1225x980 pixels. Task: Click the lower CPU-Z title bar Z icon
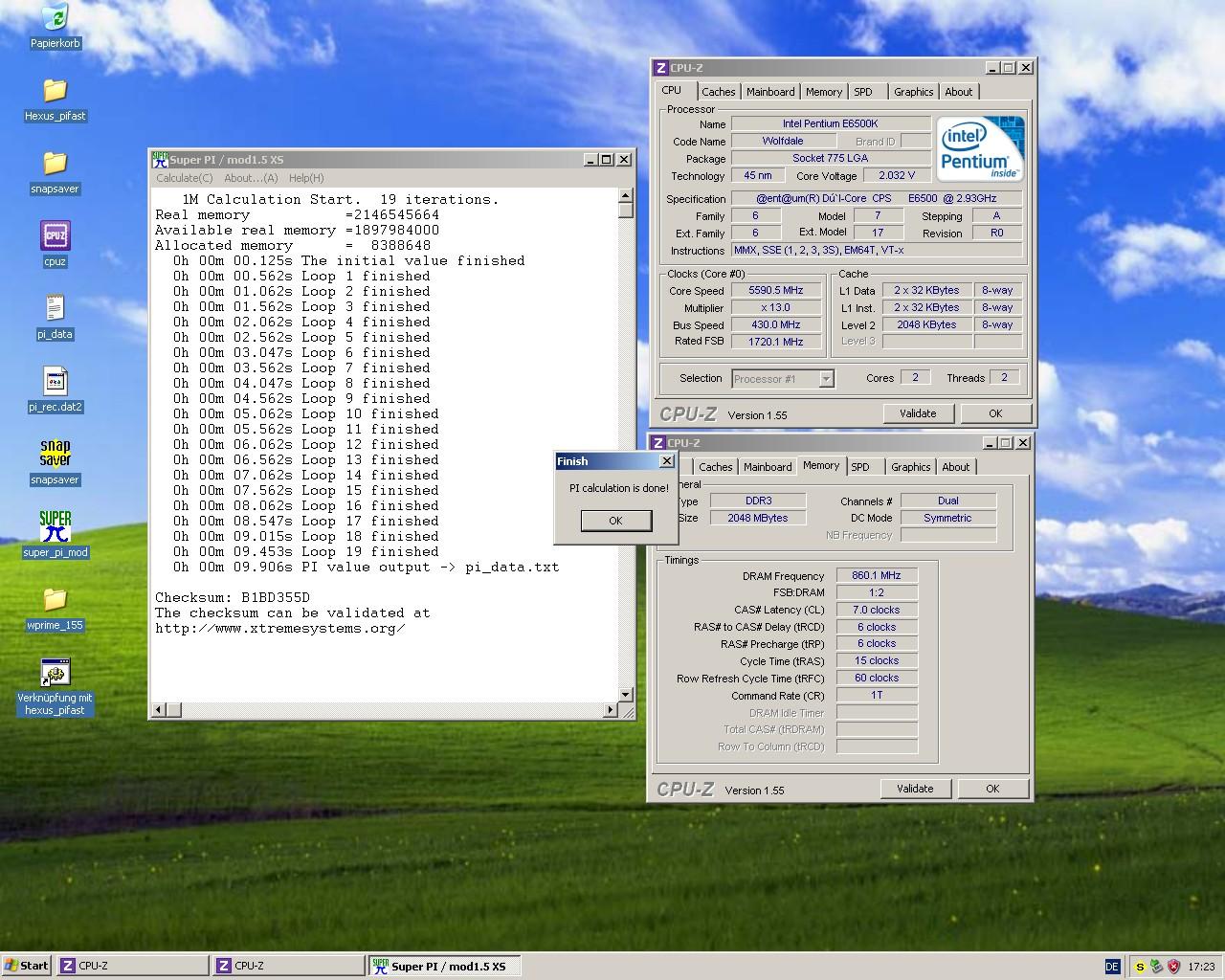658,443
